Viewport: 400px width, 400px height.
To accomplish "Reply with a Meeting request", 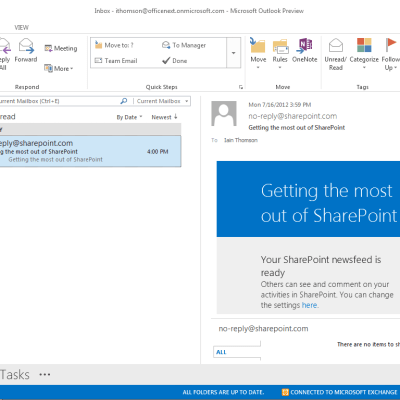I will 61,48.
